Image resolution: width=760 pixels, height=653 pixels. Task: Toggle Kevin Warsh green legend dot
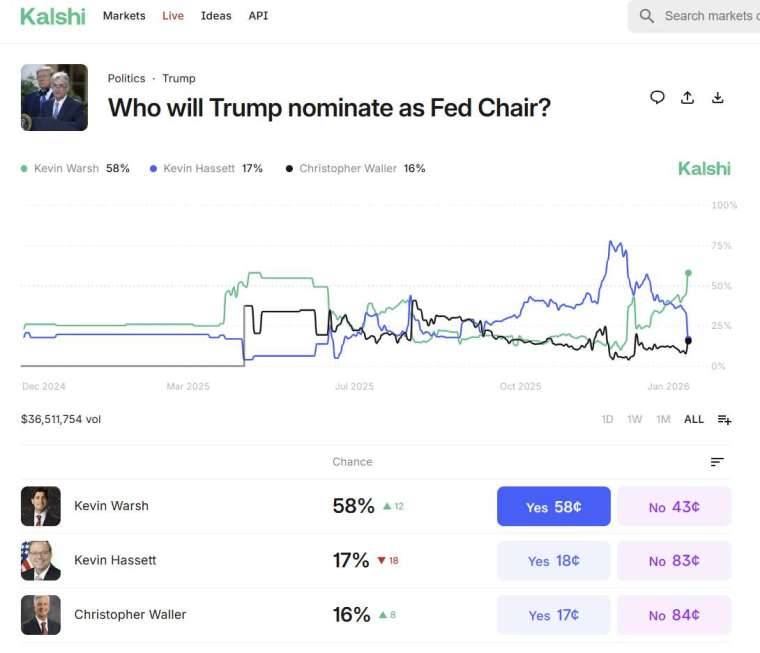(25, 169)
